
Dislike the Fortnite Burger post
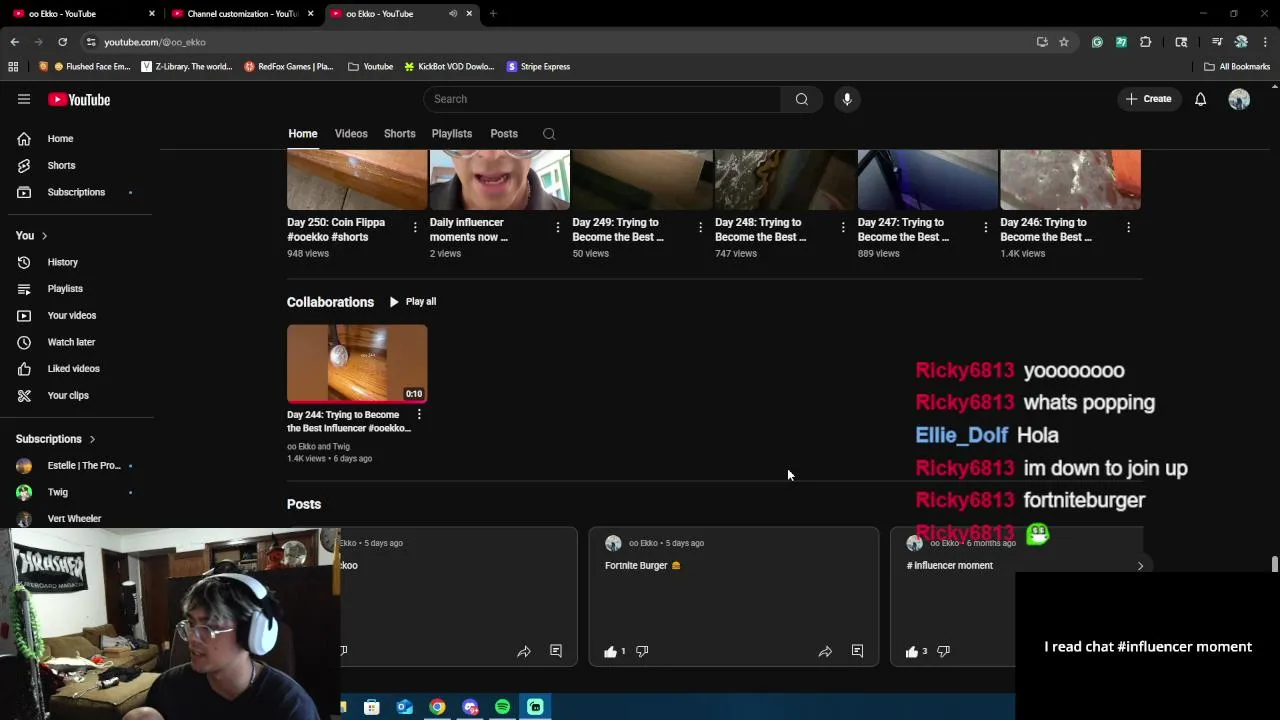(x=642, y=651)
